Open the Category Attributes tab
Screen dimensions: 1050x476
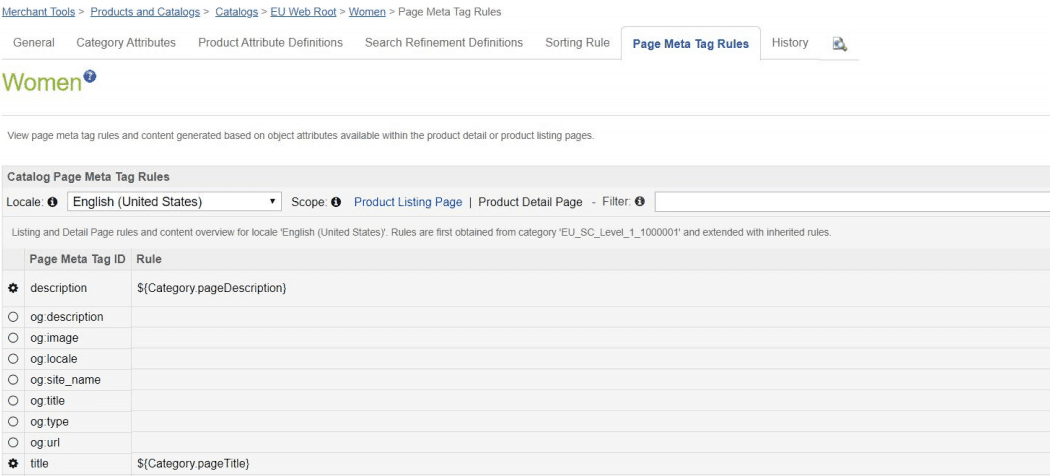coord(126,43)
